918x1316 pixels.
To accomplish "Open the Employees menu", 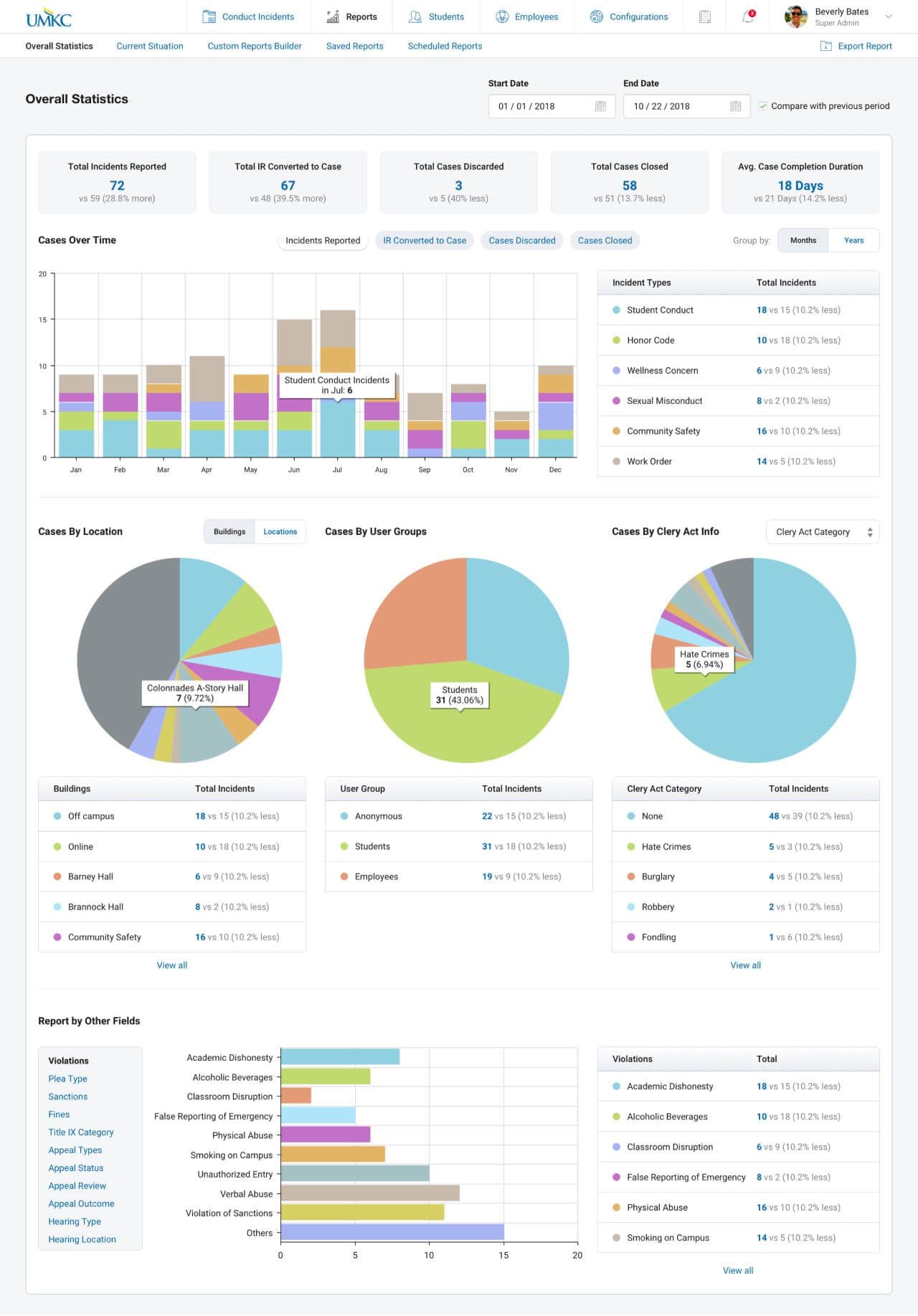I will (x=526, y=16).
